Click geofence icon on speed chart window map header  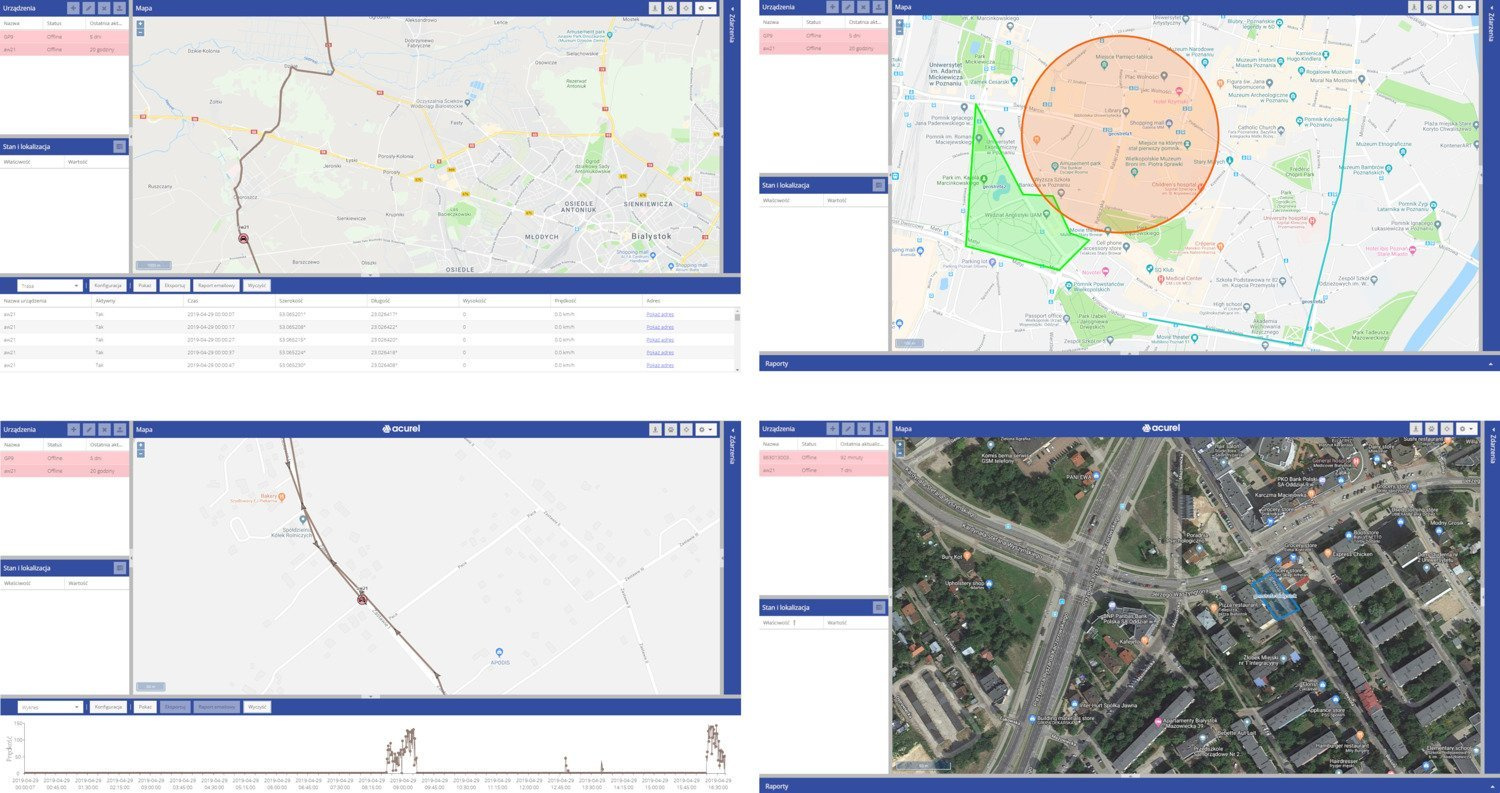point(670,429)
